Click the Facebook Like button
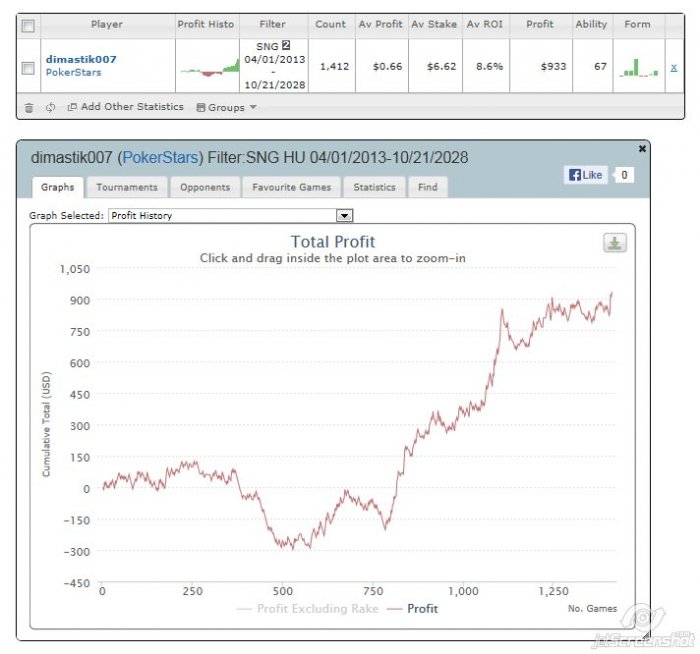 pyautogui.click(x=586, y=175)
